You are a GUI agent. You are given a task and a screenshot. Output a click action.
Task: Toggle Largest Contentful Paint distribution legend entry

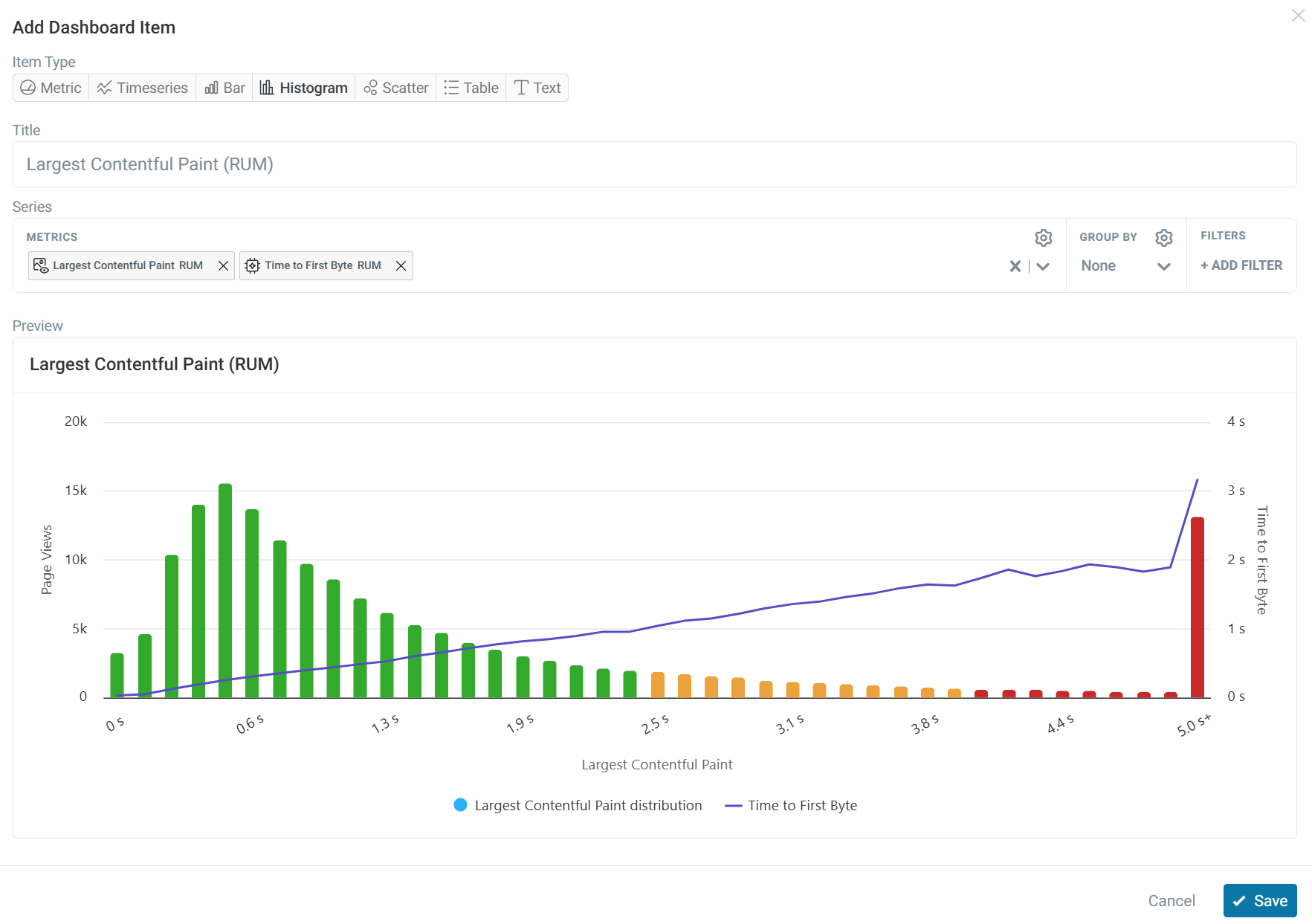578,805
